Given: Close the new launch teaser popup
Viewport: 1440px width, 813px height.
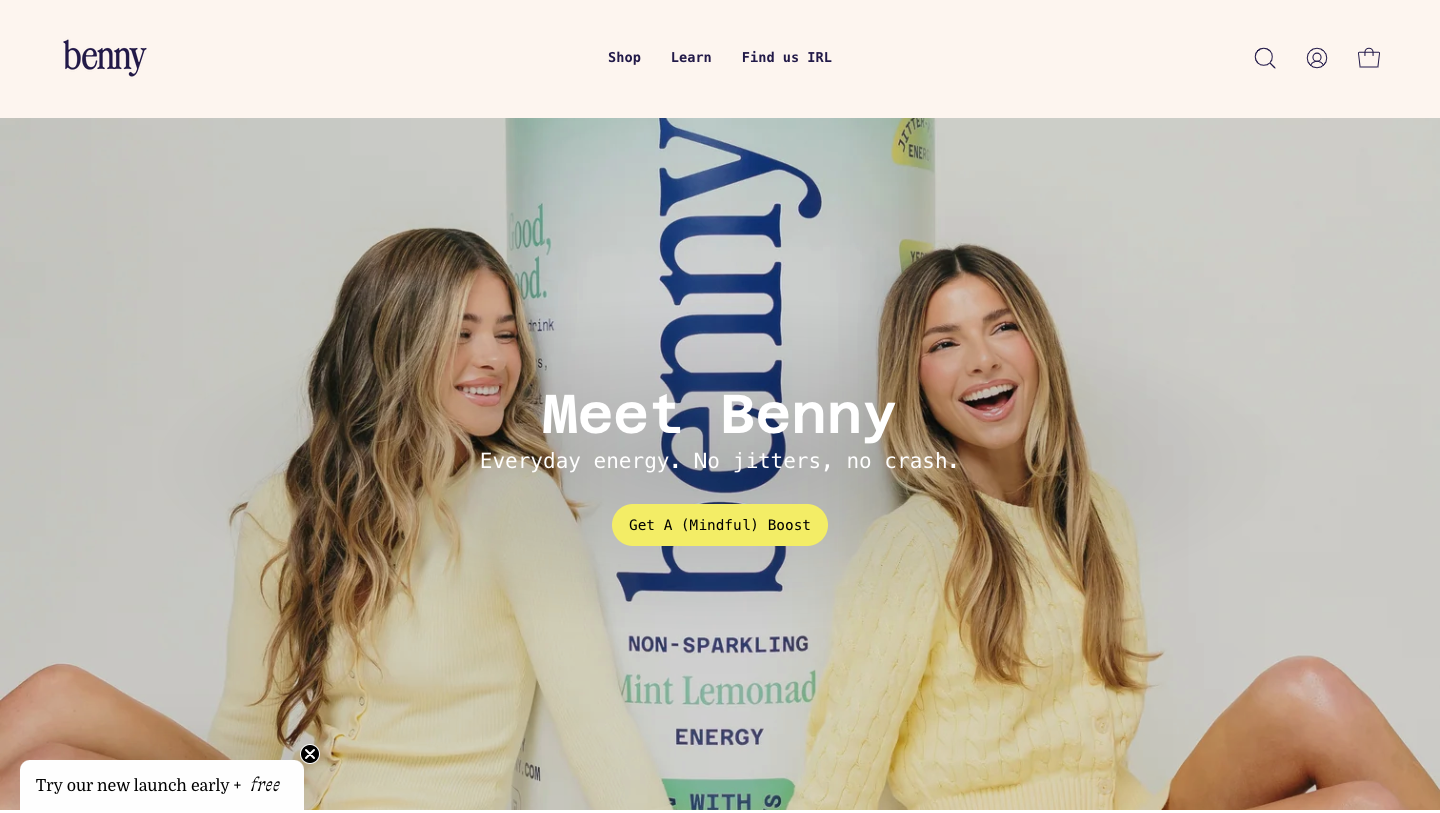Looking at the screenshot, I should [310, 754].
